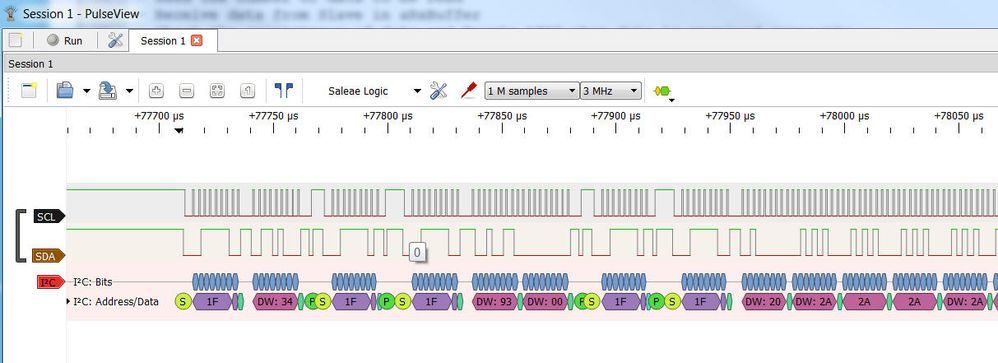Open the settings wrench icon beside Run
998x363 pixels.
(x=115, y=41)
